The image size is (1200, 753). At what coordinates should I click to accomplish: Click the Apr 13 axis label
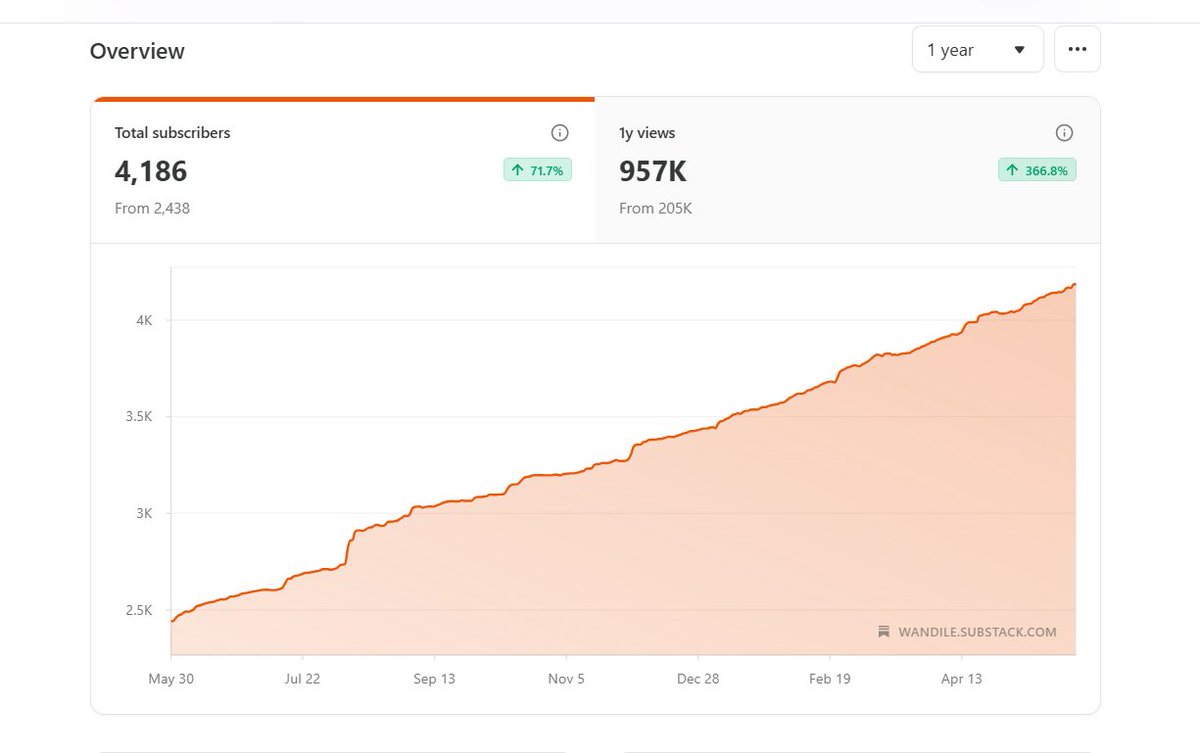click(962, 678)
